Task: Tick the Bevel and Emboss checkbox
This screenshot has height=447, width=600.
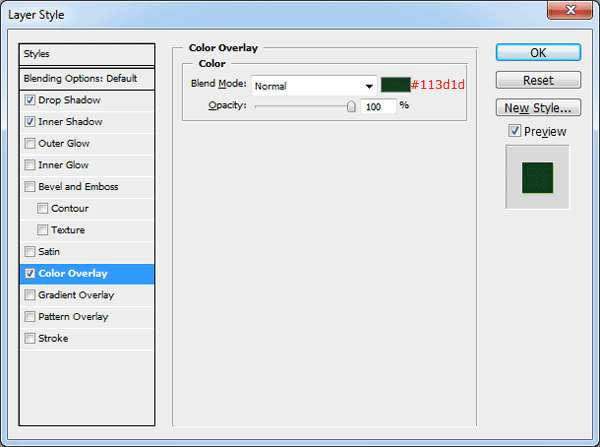Action: [30, 187]
